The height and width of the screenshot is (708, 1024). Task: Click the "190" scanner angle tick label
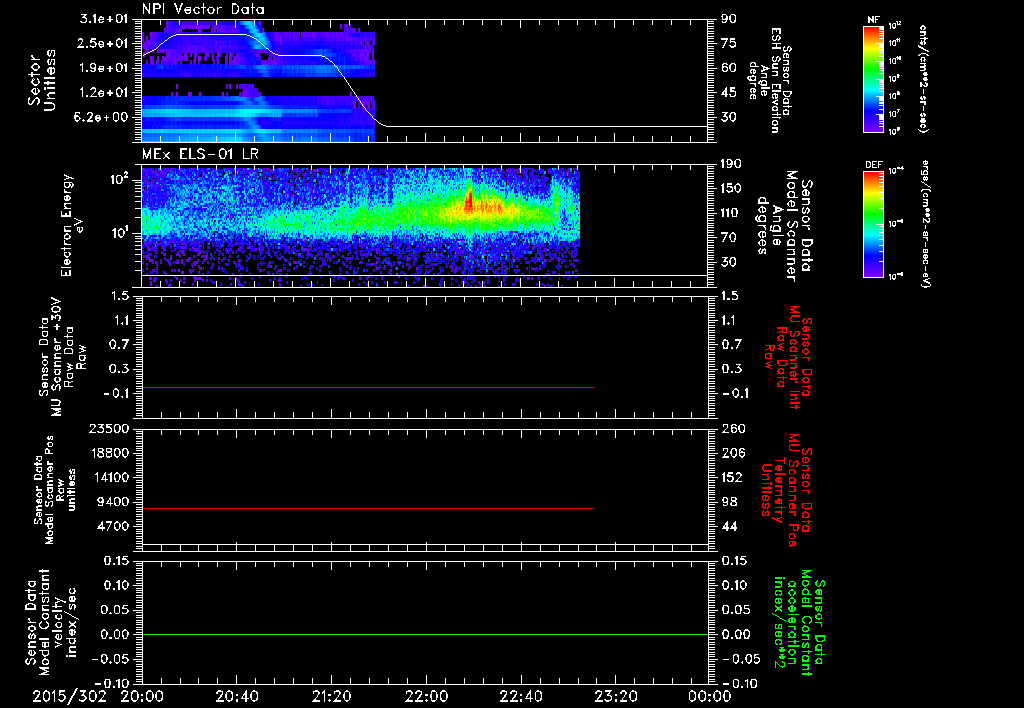pos(732,164)
